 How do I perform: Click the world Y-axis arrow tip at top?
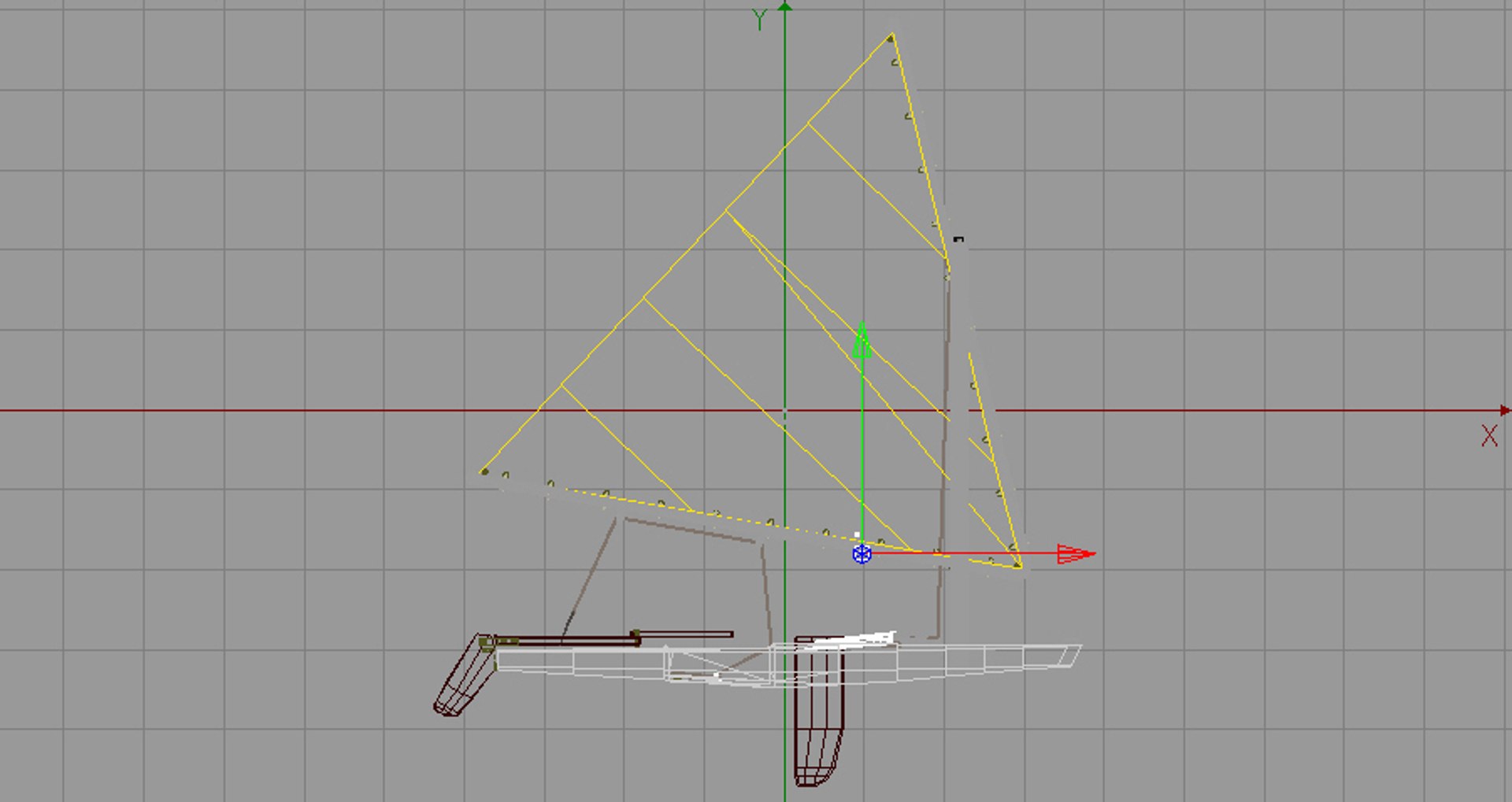tap(784, 6)
